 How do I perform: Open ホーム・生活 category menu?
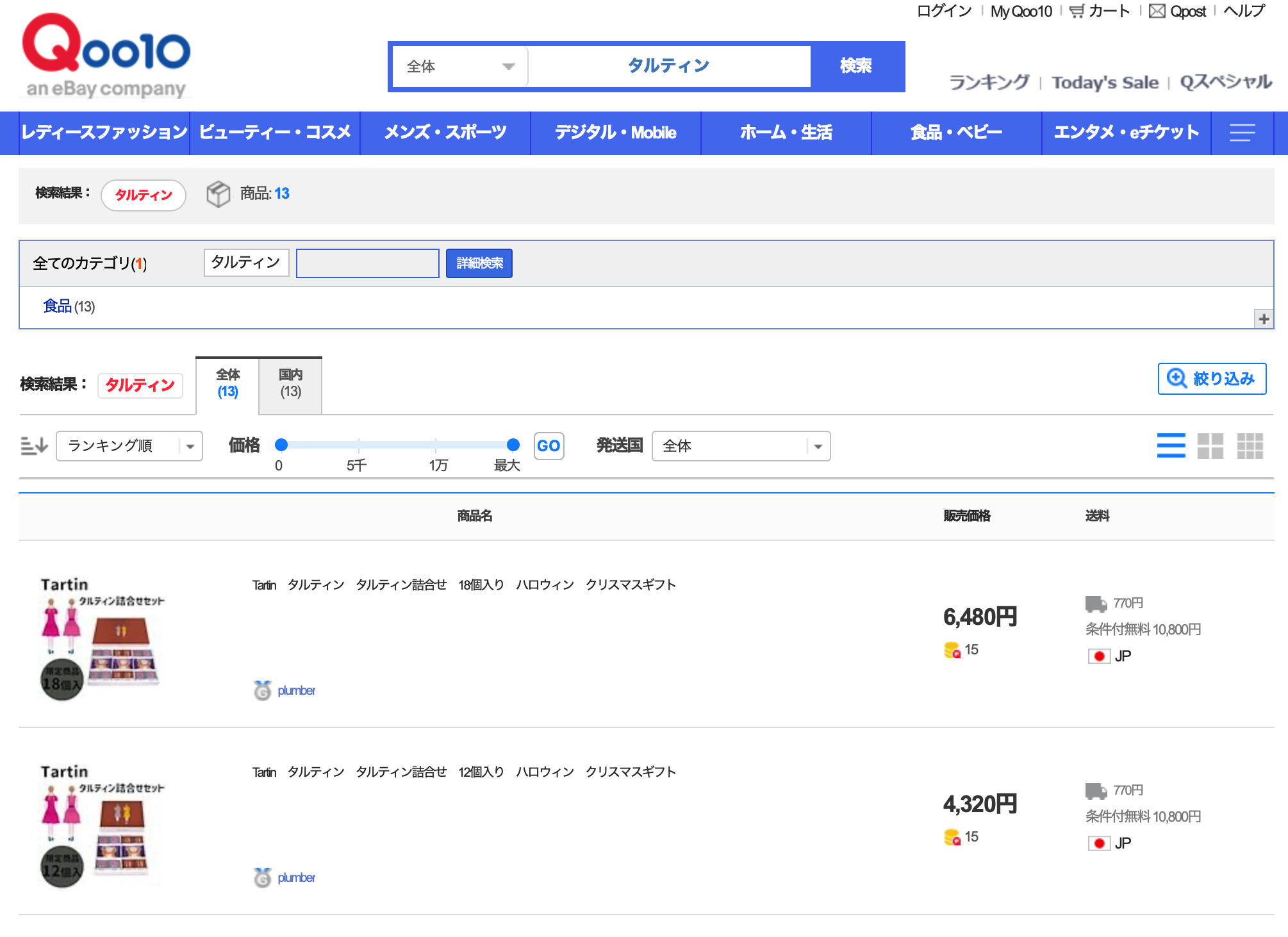[x=786, y=133]
